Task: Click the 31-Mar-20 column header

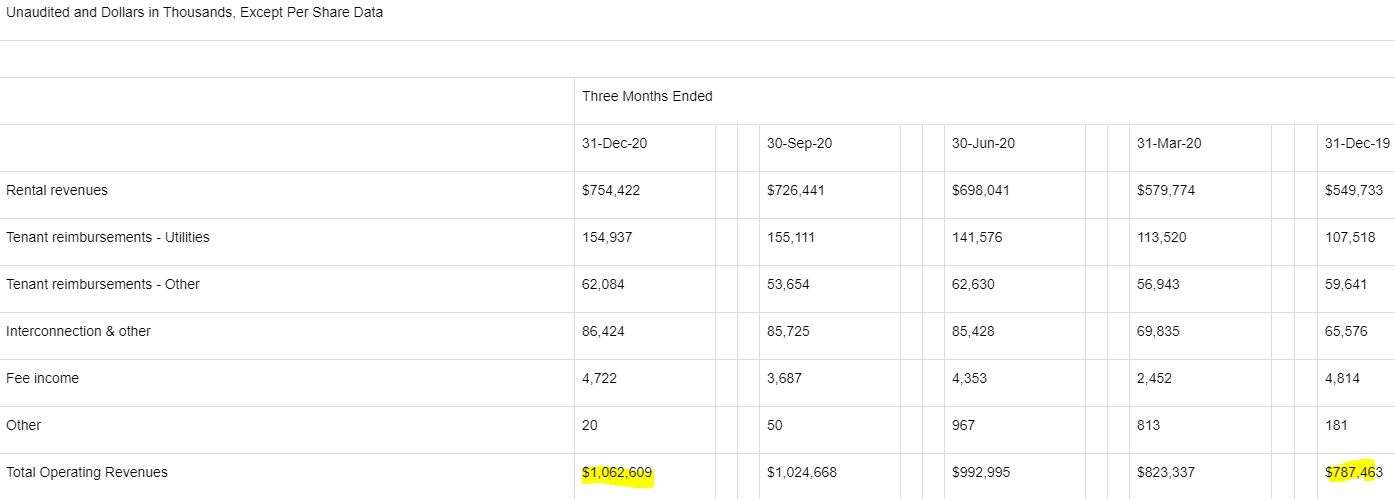Action: (x=1169, y=143)
